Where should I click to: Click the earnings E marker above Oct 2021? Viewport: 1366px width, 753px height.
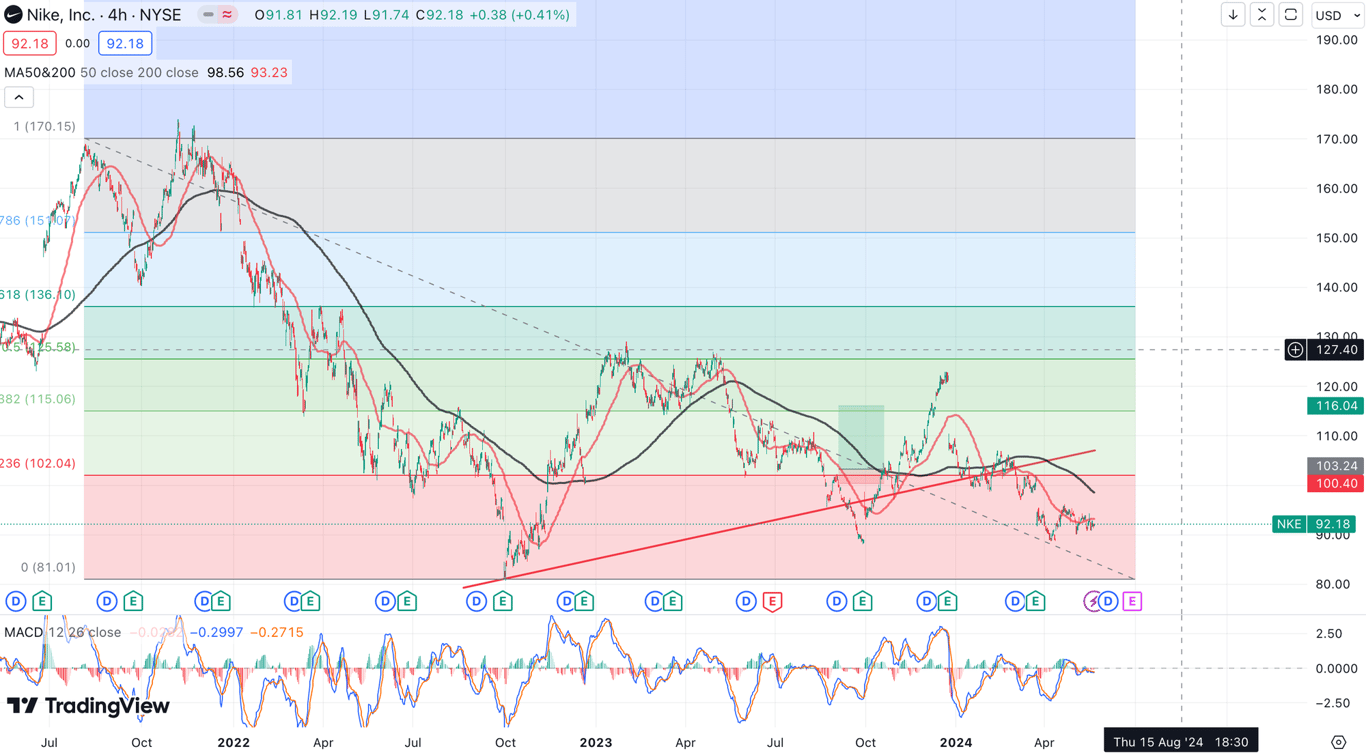(133, 601)
